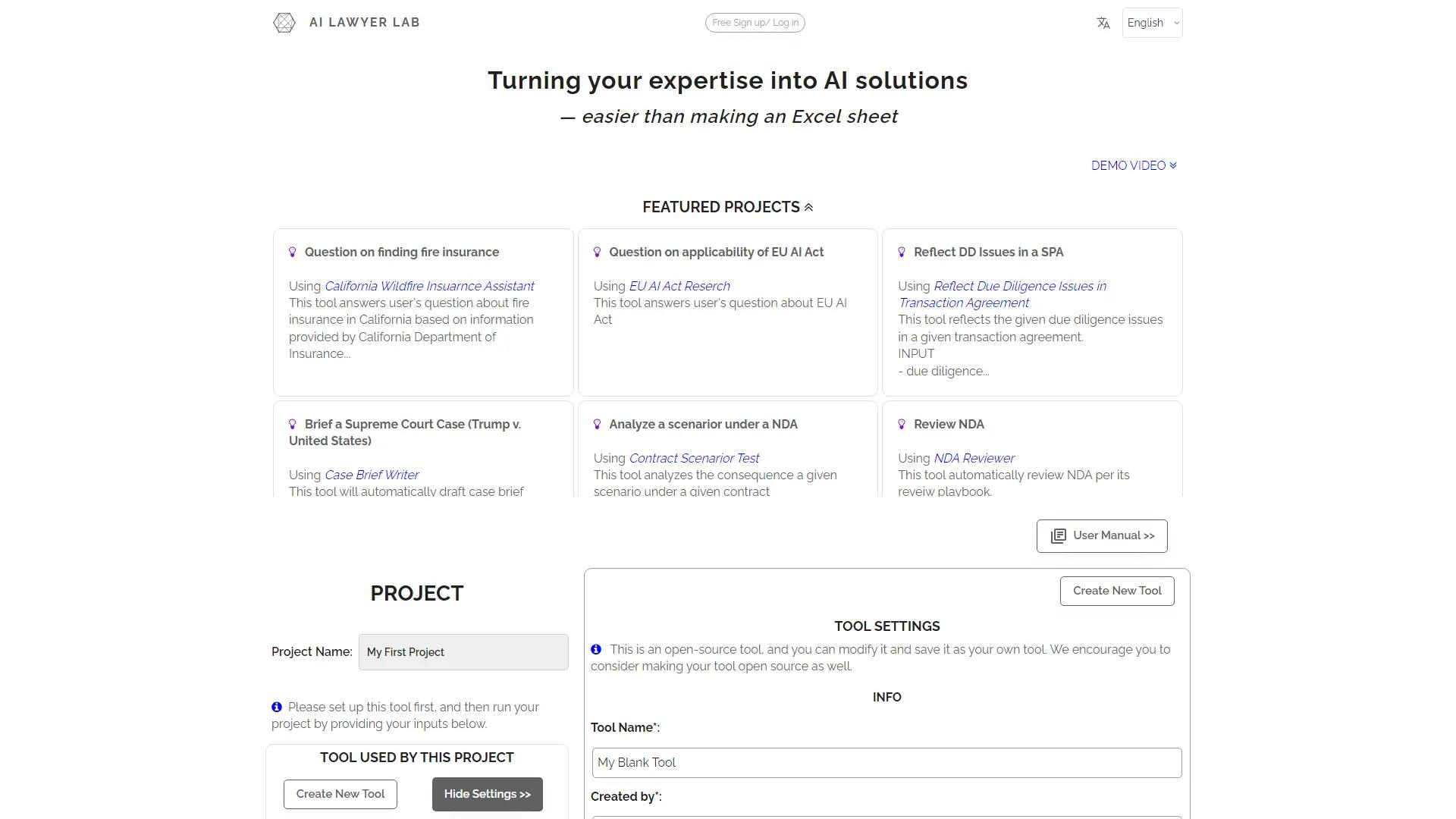This screenshot has width=1456, height=819.
Task: Click the AI Lawyer Lab logo icon
Action: click(x=284, y=23)
